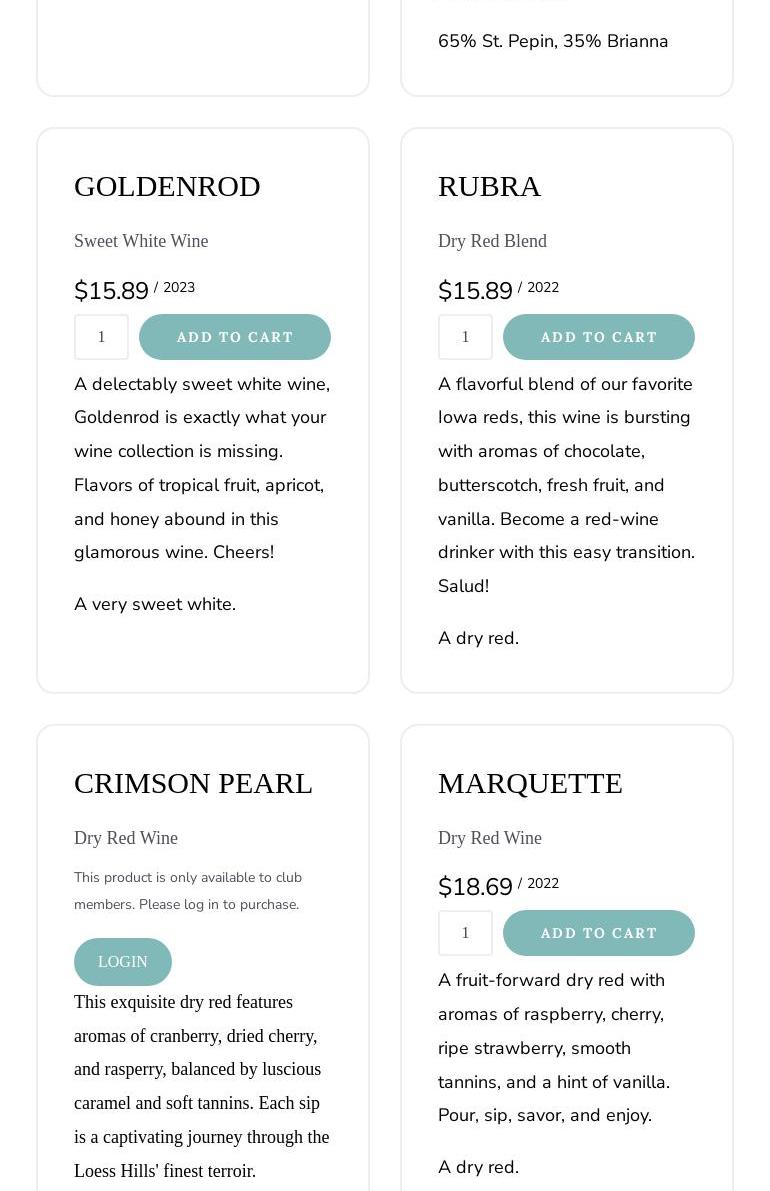Add Goldenrod wine to cart
The height and width of the screenshot is (1191, 770).
pos(235,337)
